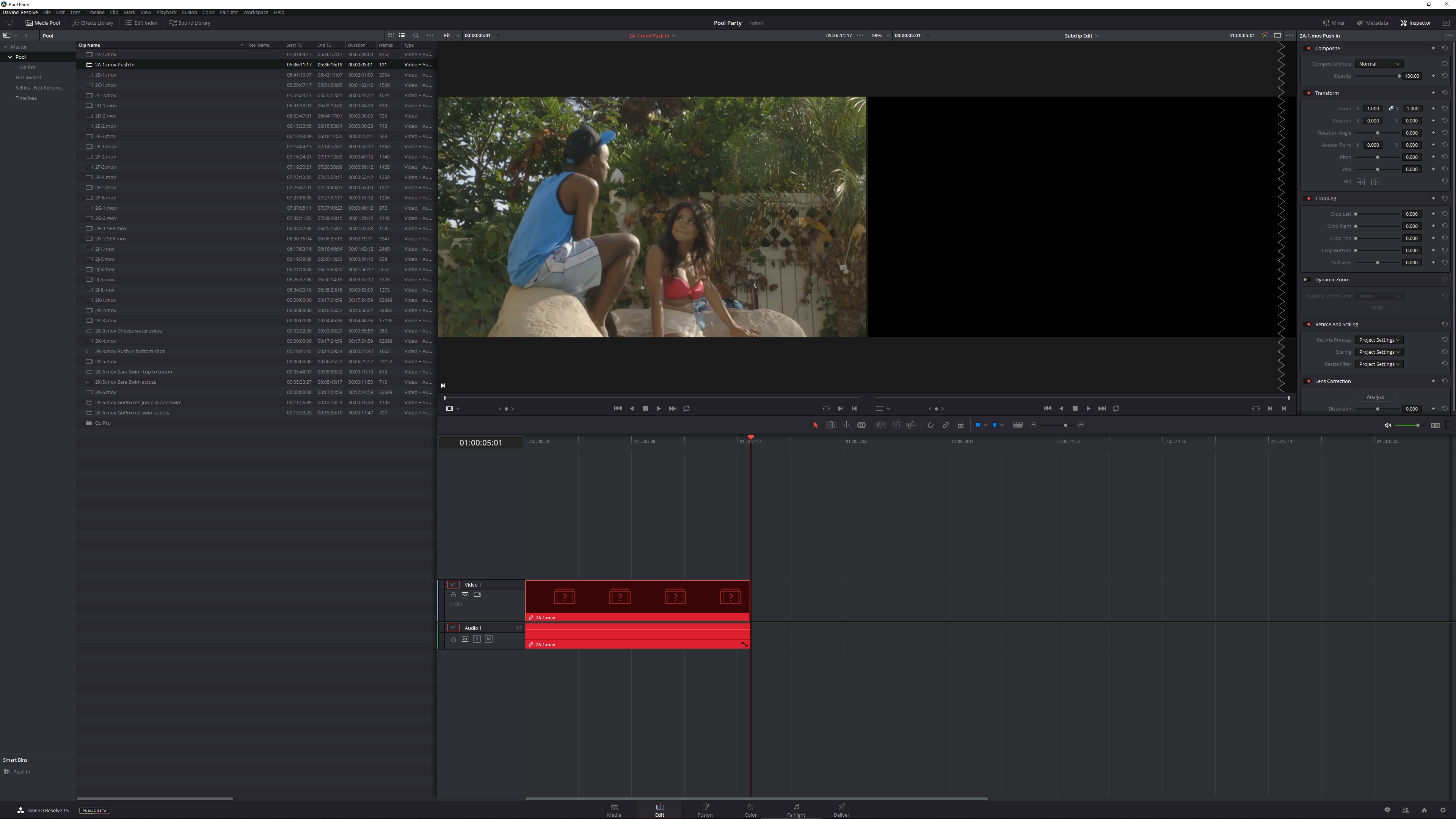Click the Analyze lens correction button

click(1375, 397)
